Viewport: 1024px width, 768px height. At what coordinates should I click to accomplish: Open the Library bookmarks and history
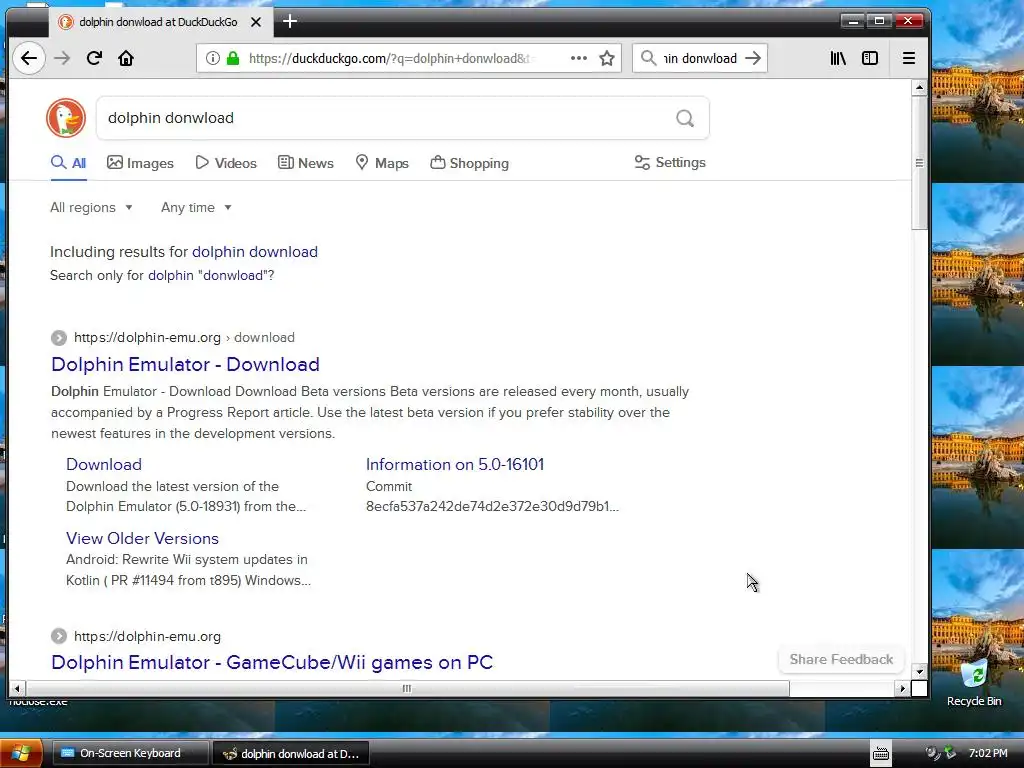[838, 58]
